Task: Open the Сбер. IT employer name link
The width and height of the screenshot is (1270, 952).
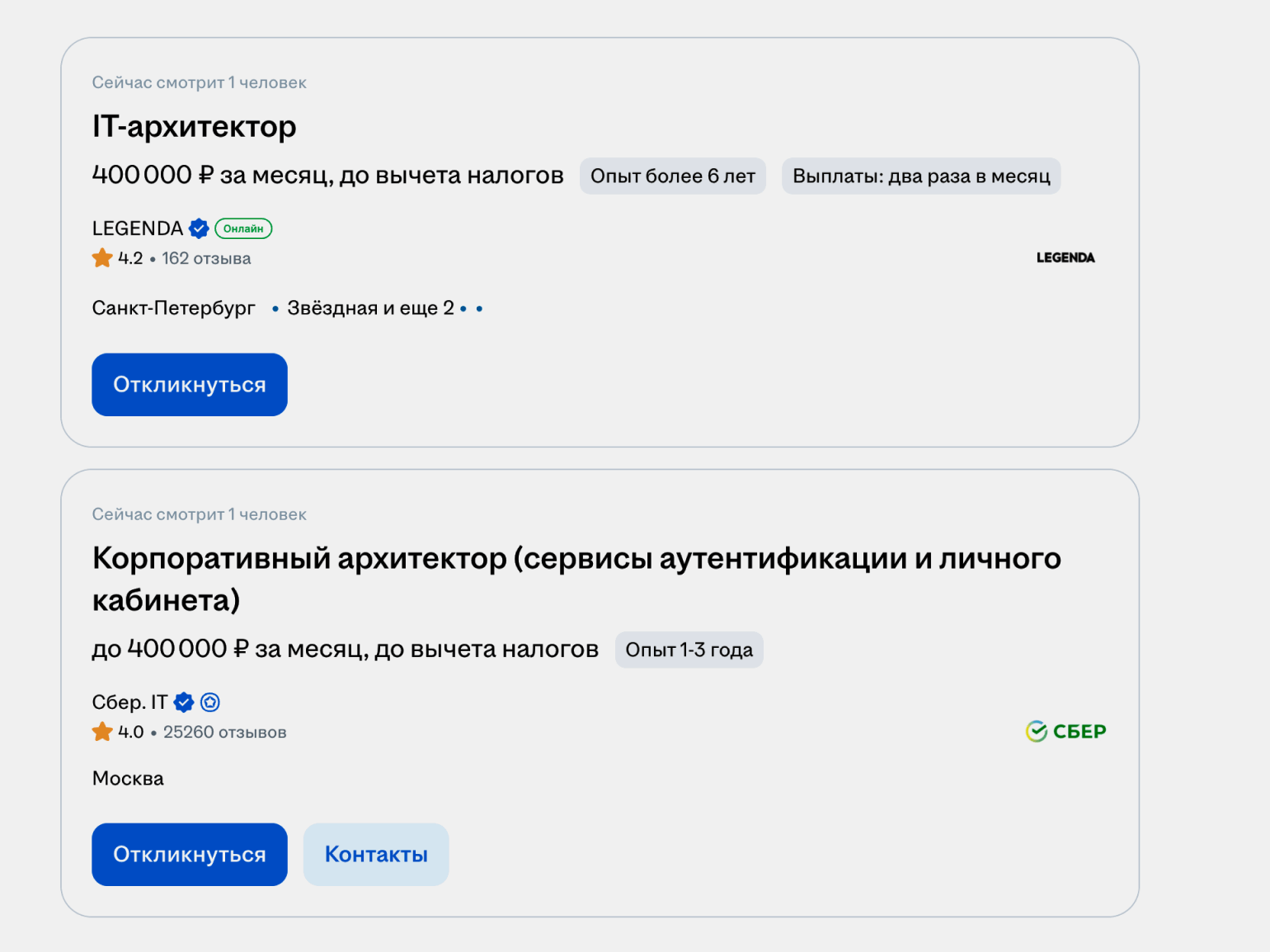Action: click(129, 702)
